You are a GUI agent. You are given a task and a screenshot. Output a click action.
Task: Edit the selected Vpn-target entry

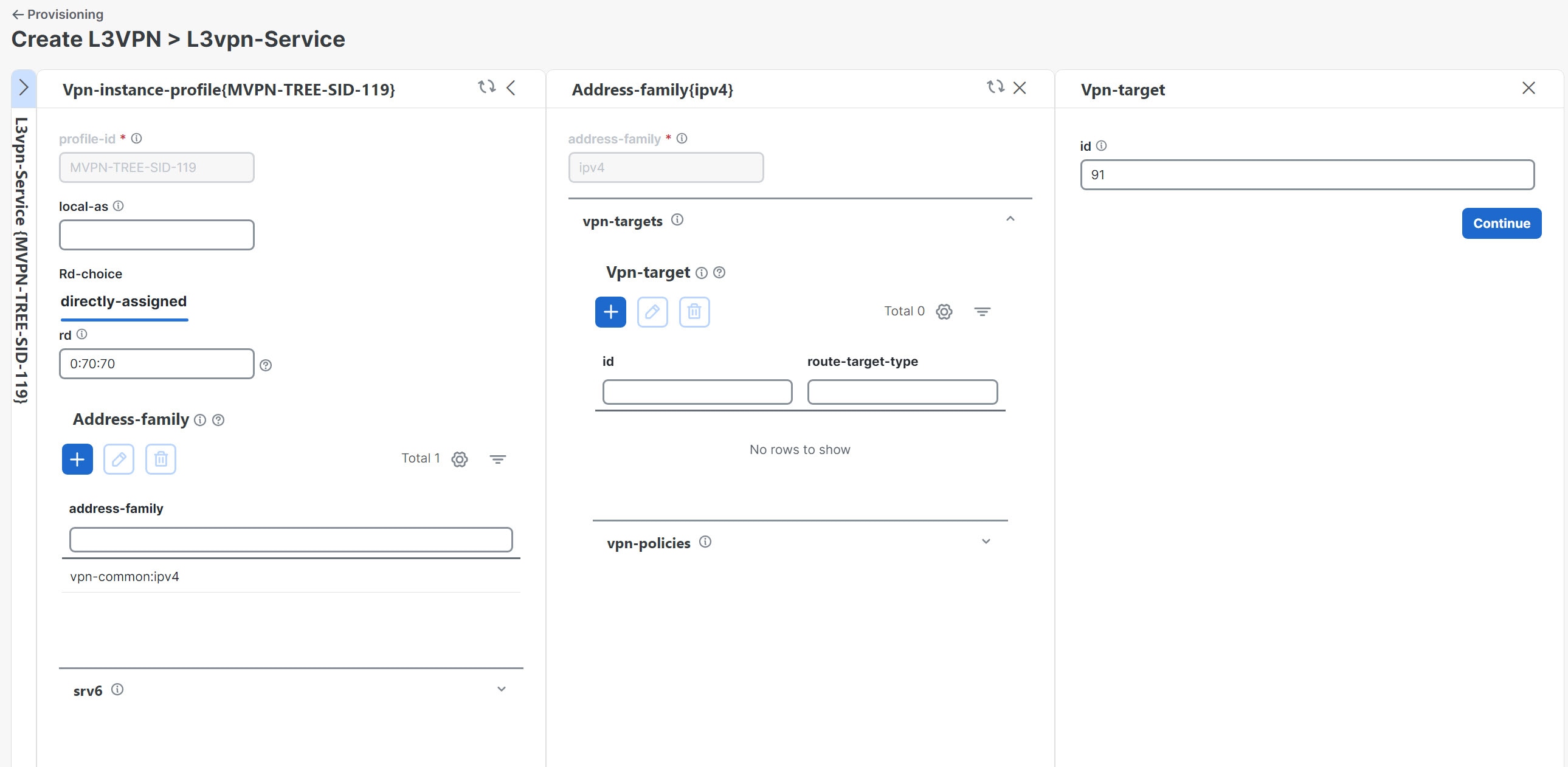[652, 311]
